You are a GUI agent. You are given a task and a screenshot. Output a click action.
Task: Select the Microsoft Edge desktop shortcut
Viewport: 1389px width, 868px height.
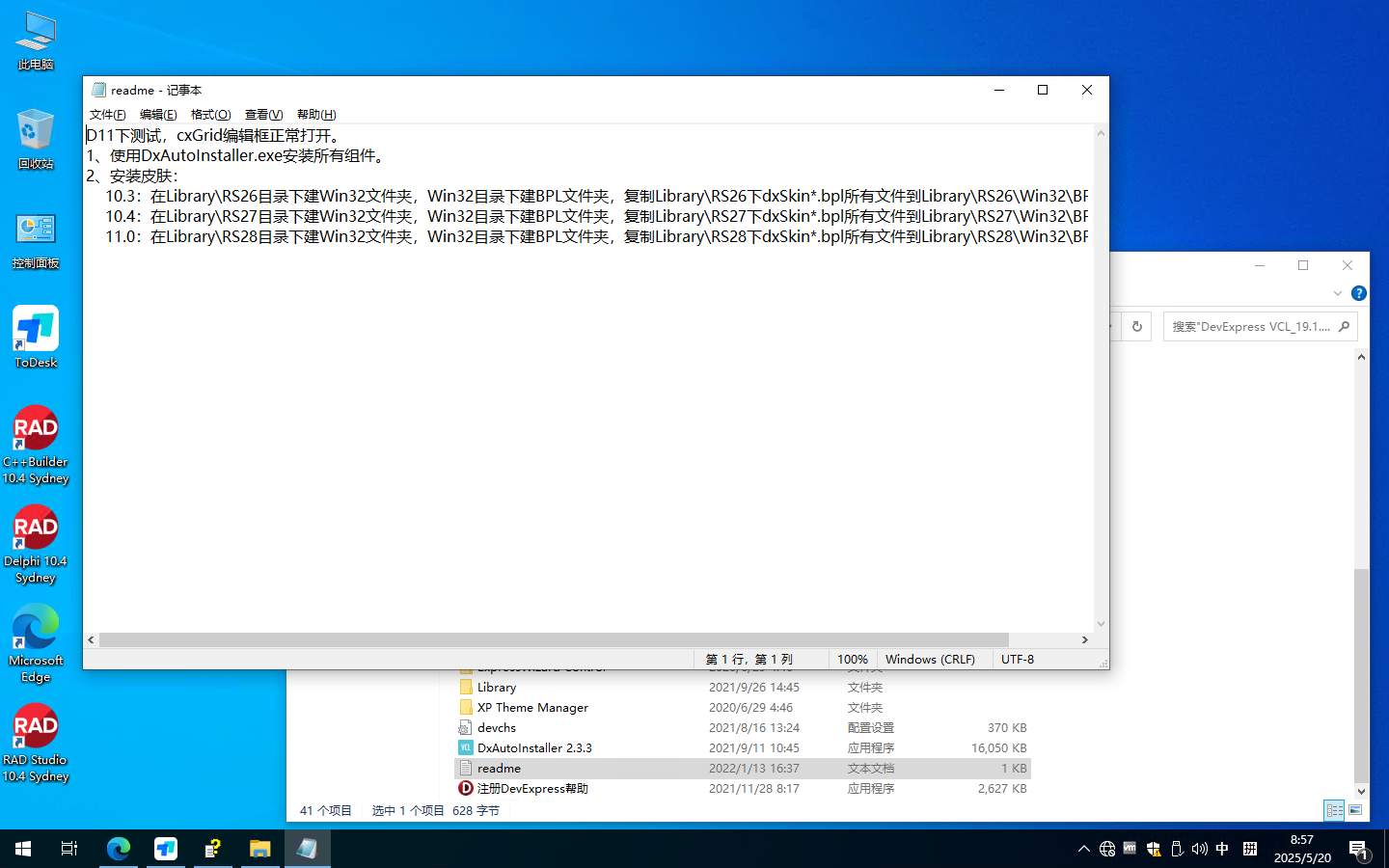tap(36, 643)
